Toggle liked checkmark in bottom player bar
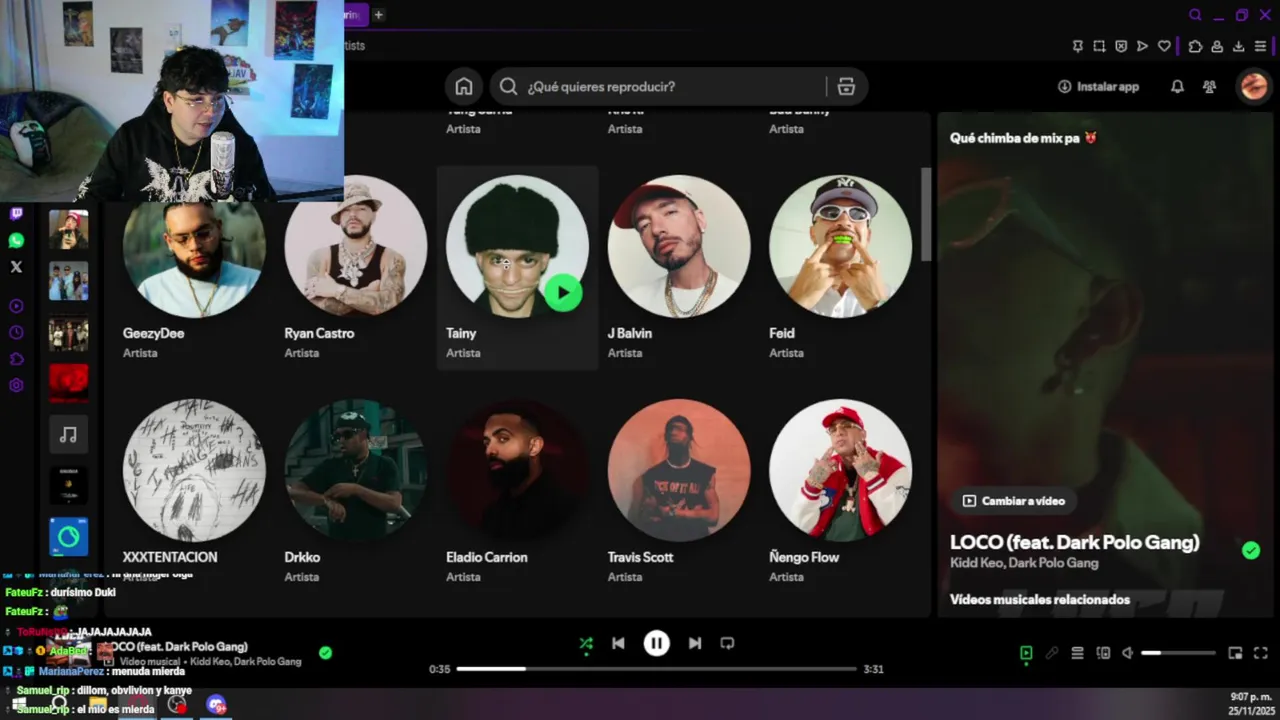The image size is (1280, 720). point(325,653)
